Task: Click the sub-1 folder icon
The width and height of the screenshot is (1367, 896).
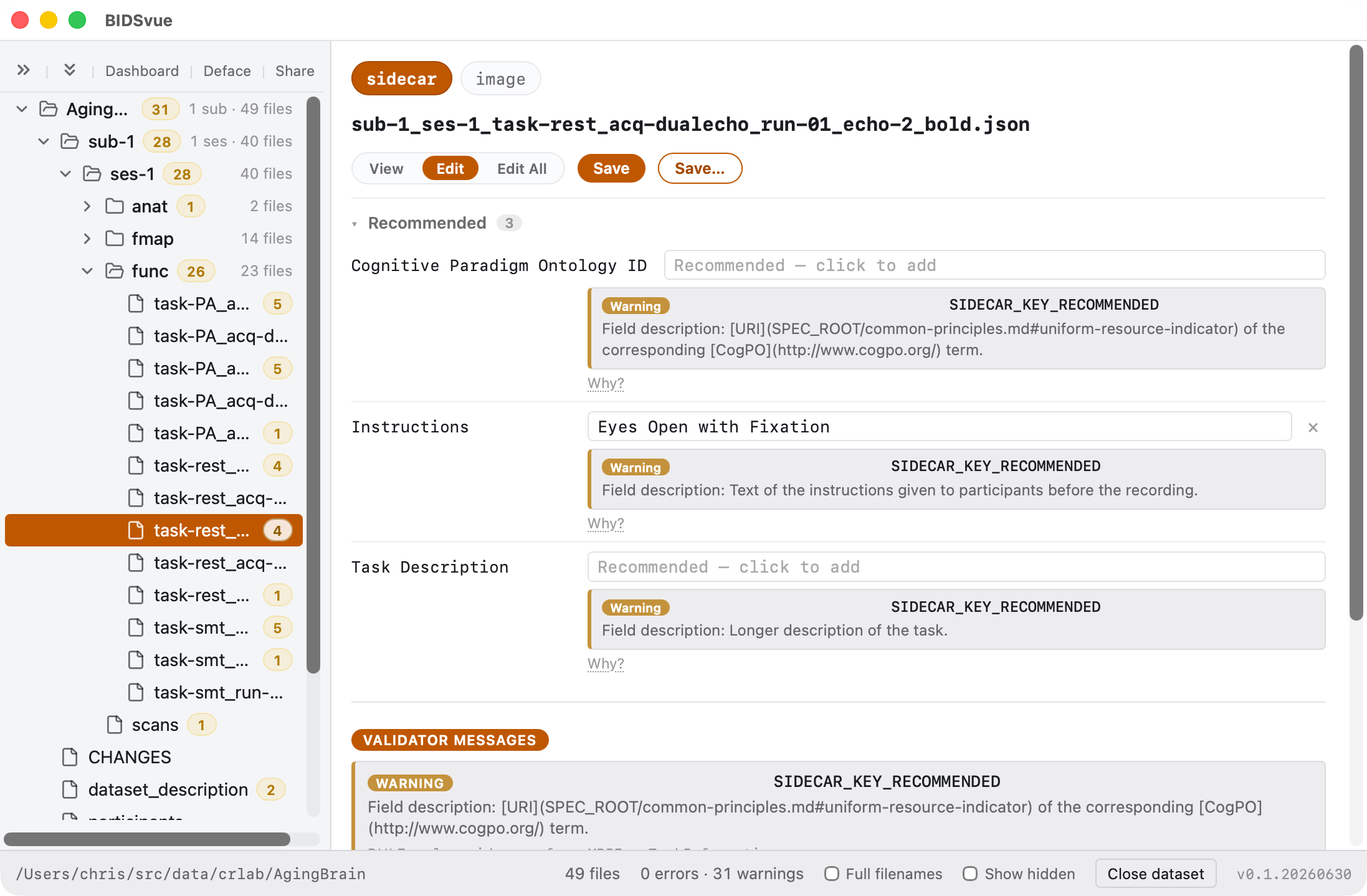Action: (x=70, y=141)
